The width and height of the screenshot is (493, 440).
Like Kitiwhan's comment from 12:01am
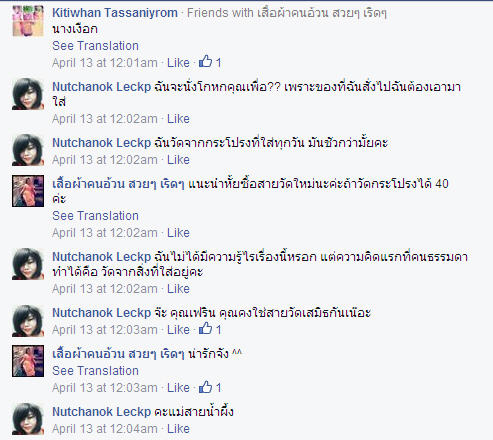pos(178,63)
